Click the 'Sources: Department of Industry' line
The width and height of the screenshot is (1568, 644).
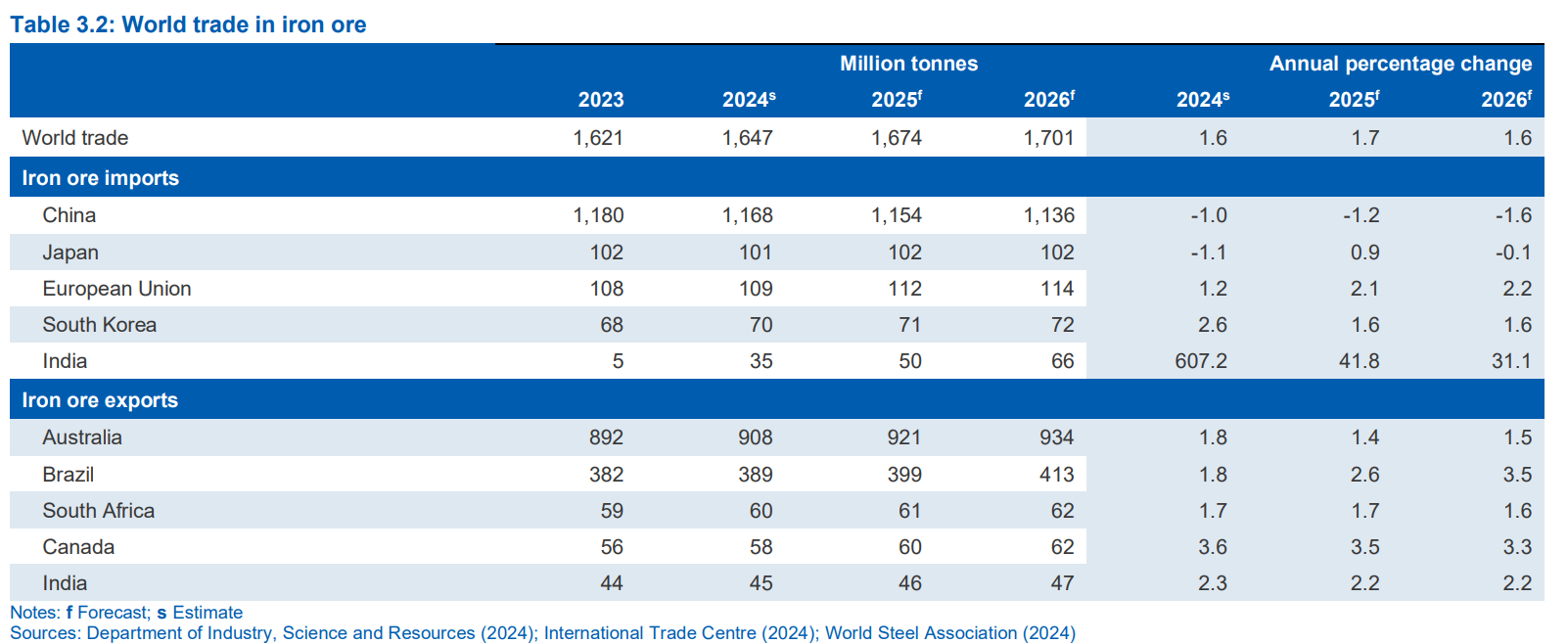pos(543,633)
